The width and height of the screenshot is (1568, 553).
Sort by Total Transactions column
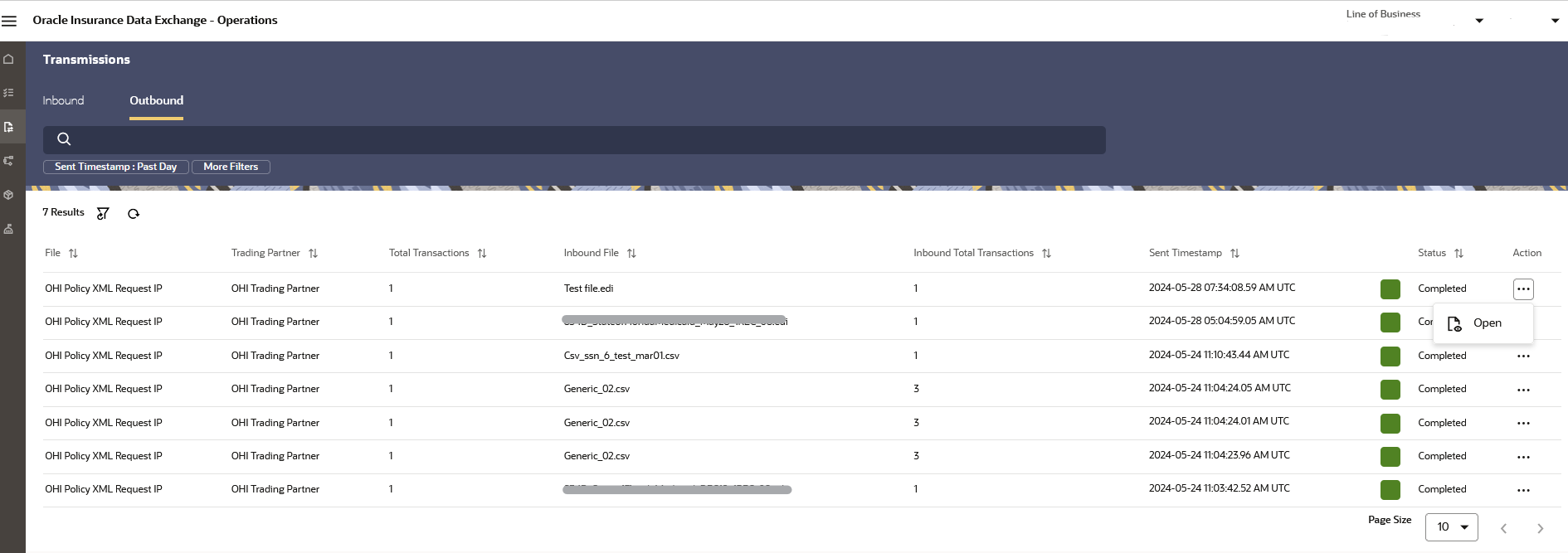pyautogui.click(x=482, y=254)
